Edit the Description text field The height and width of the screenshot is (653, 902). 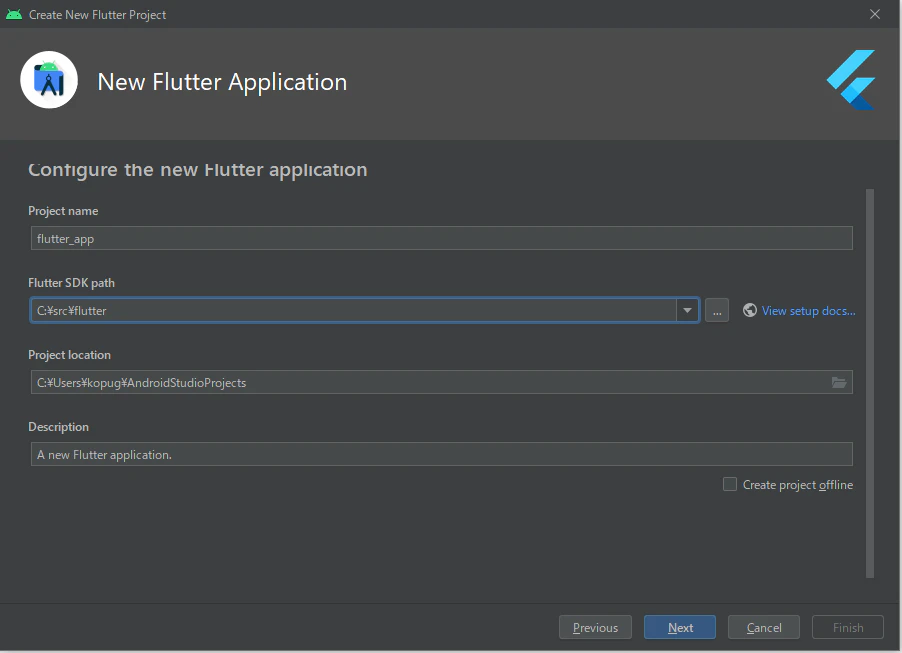(442, 455)
